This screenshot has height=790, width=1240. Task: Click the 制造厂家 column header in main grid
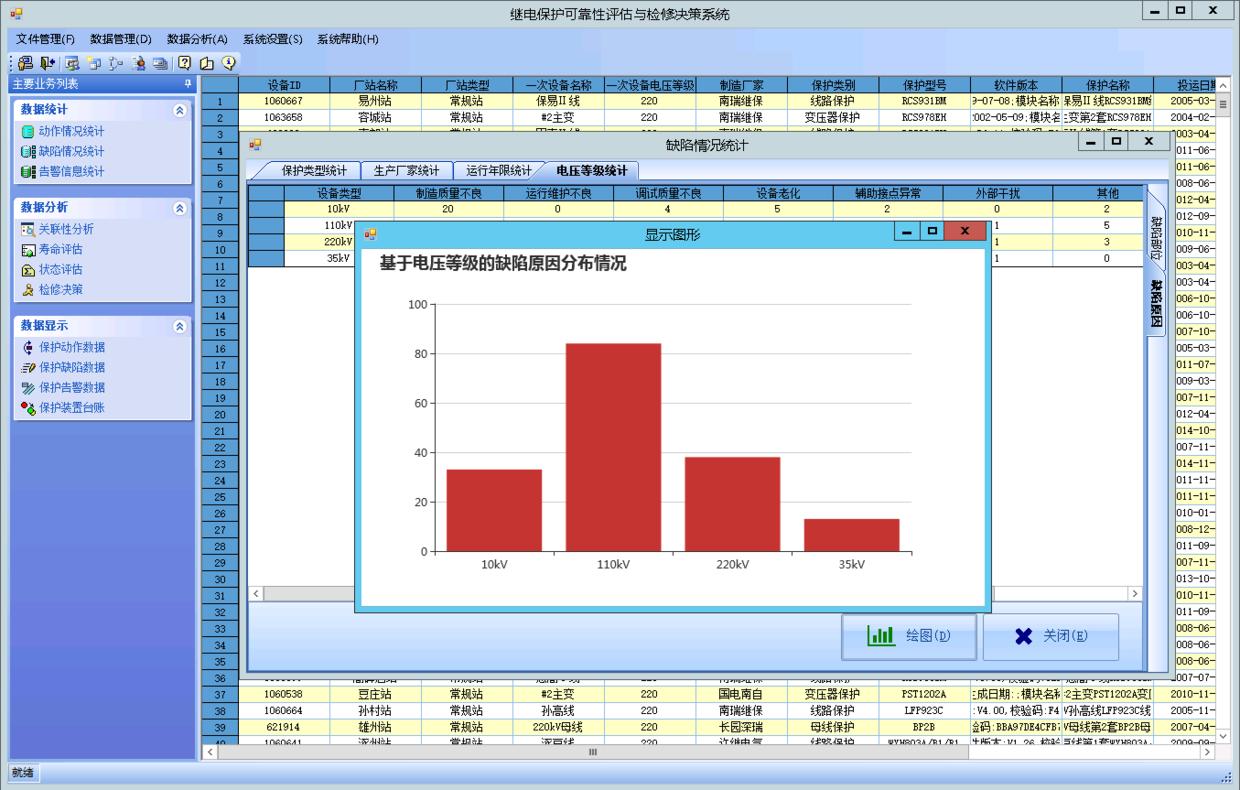[740, 85]
